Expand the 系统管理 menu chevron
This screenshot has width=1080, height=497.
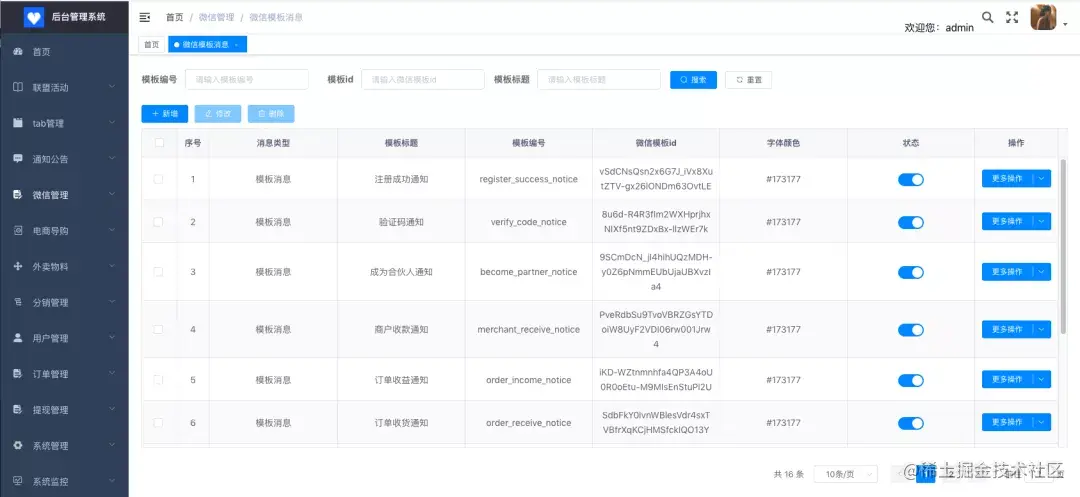[x=112, y=445]
